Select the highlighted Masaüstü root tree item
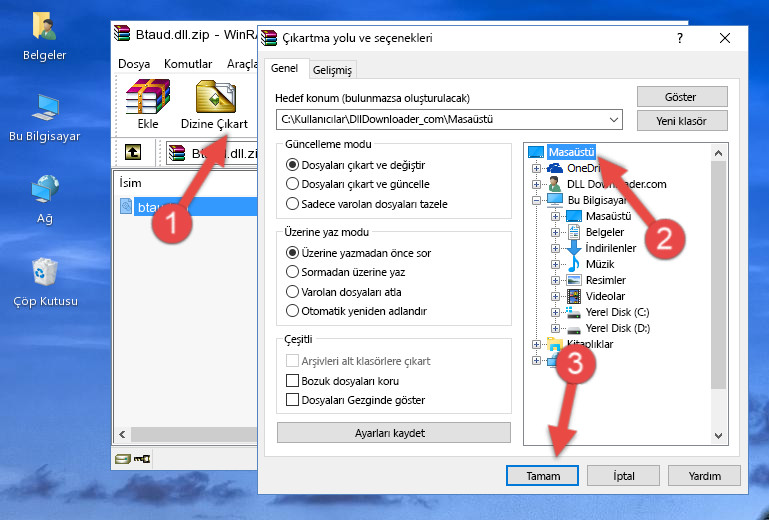 pyautogui.click(x=571, y=152)
